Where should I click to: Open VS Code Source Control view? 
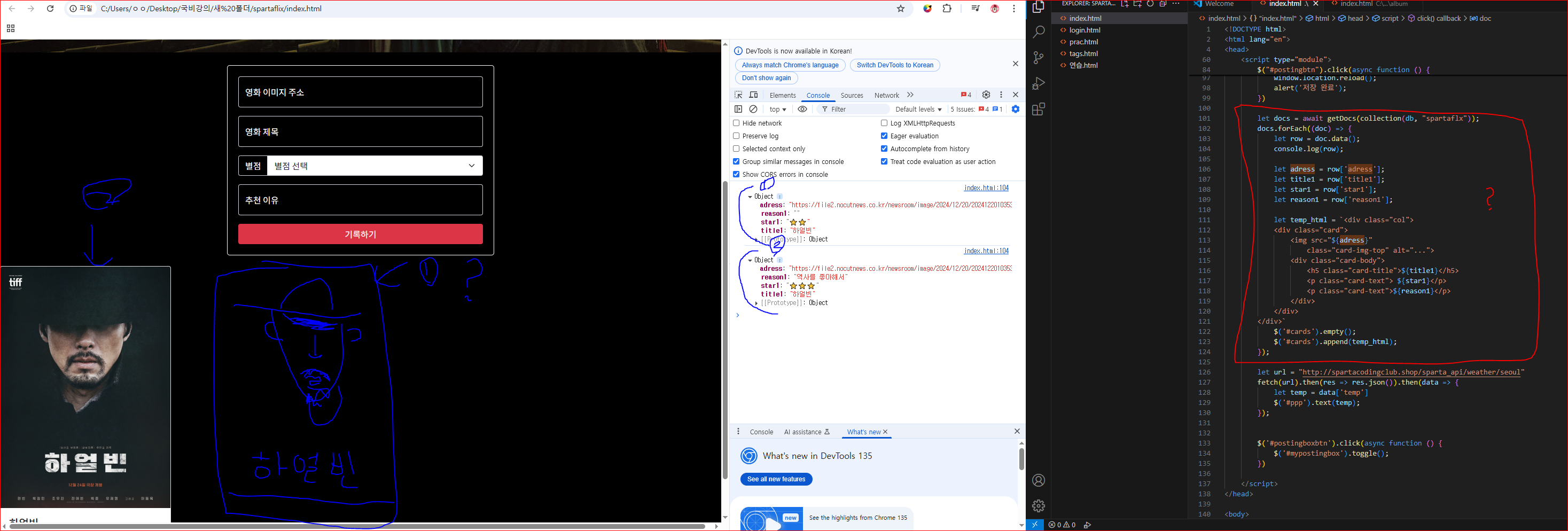tap(1039, 57)
